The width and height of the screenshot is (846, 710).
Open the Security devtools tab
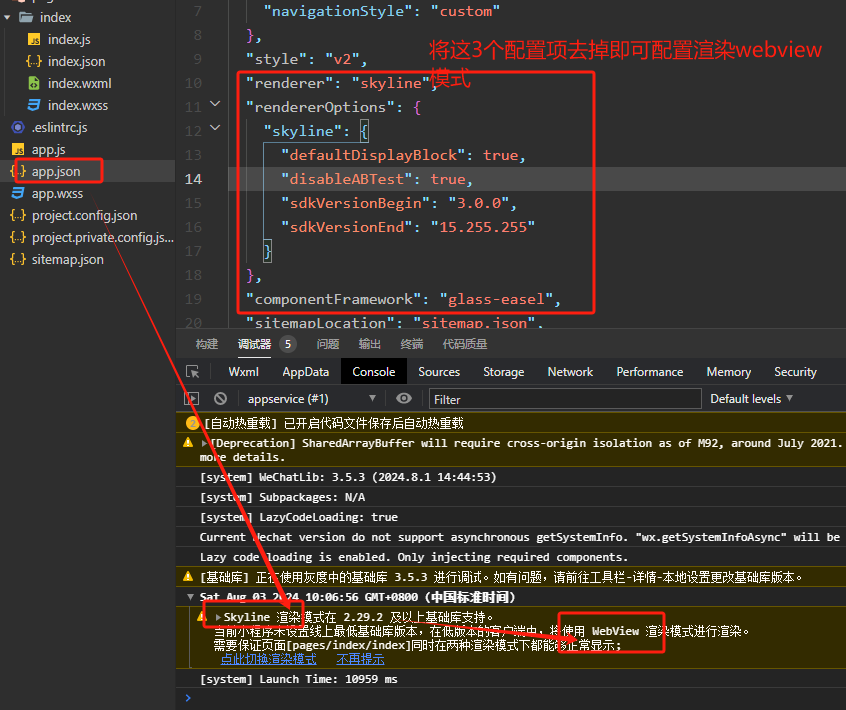pos(795,372)
